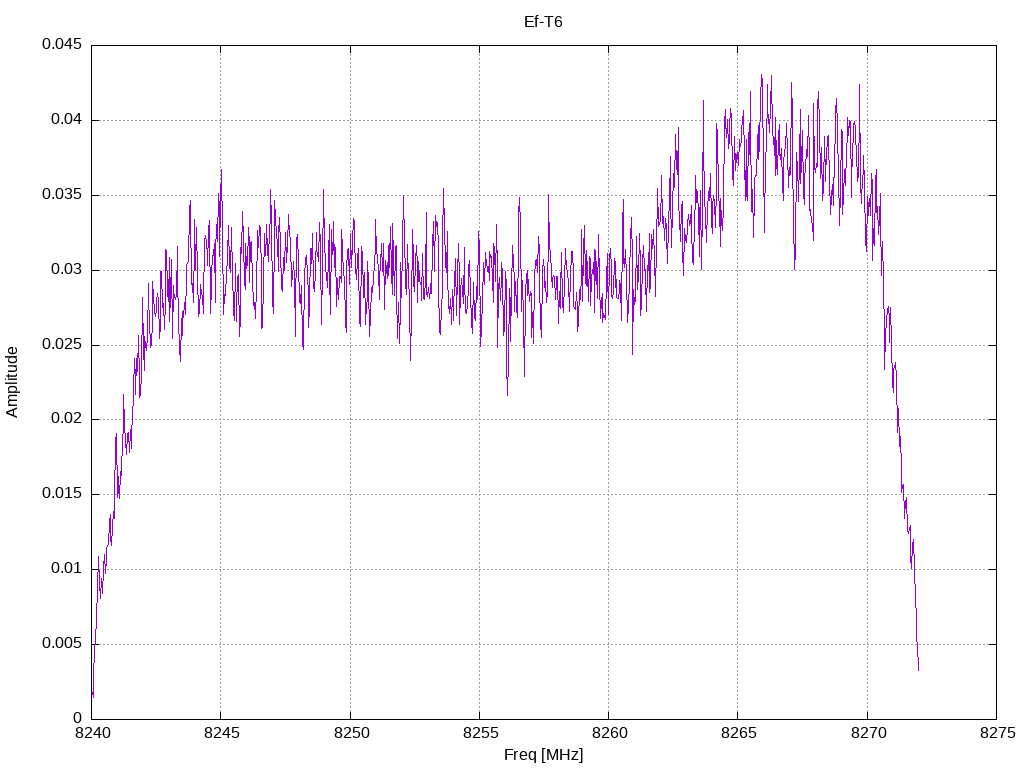Select the 0.005 y-axis tick label
The height and width of the screenshot is (768, 1024).
pyautogui.click(x=62, y=643)
